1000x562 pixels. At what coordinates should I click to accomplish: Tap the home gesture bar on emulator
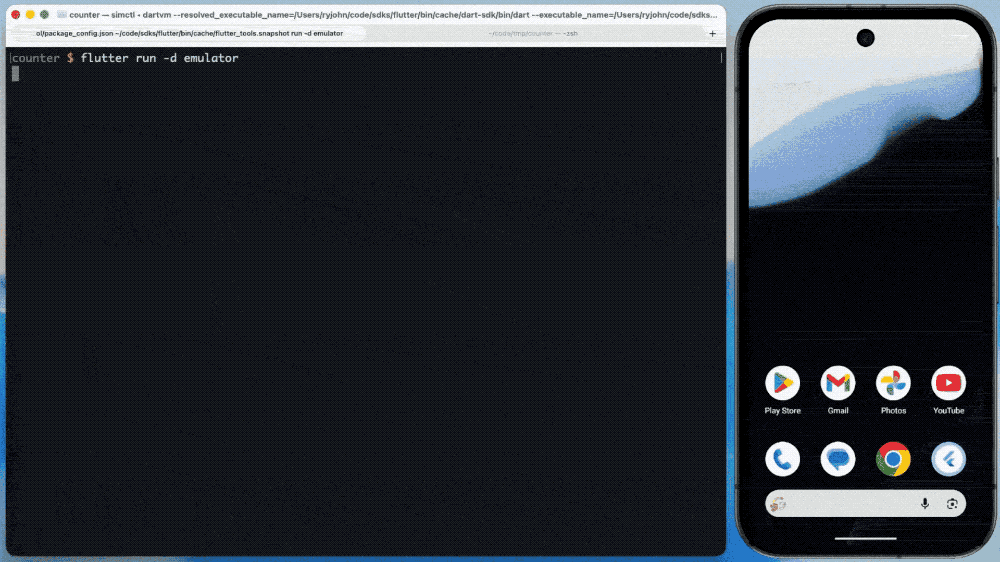click(x=865, y=538)
